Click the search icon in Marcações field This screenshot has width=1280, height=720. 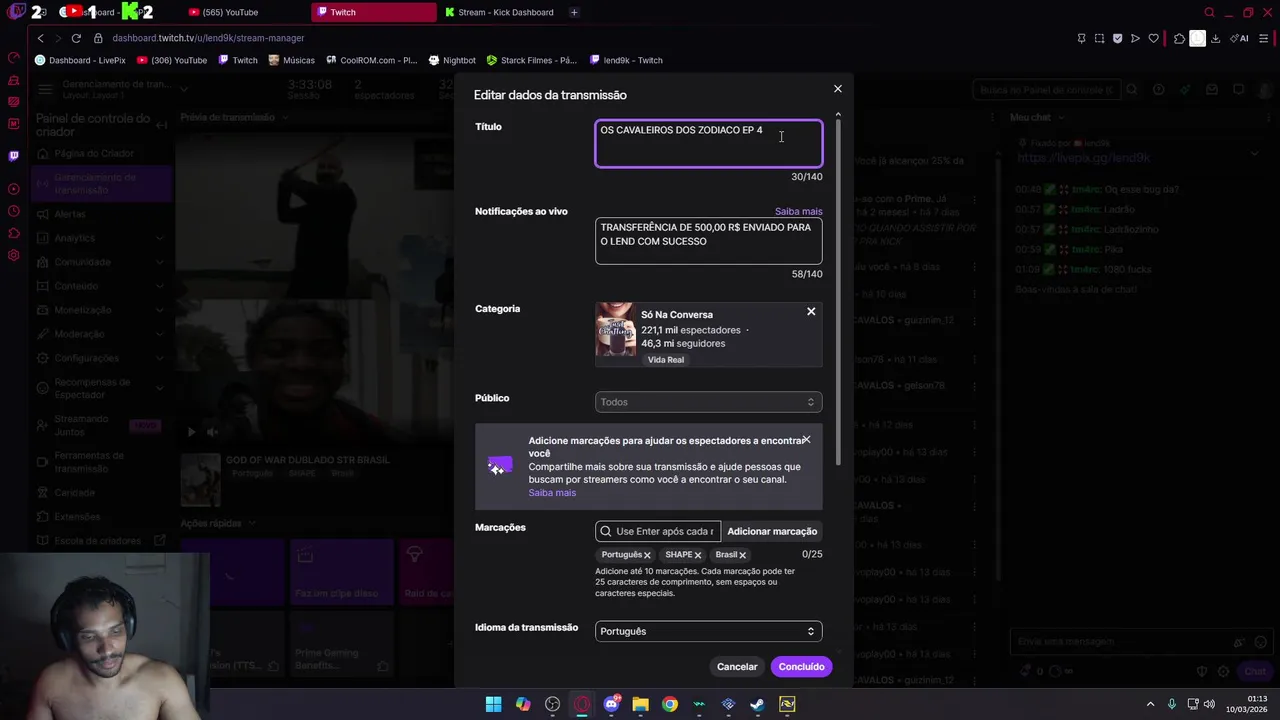click(605, 531)
